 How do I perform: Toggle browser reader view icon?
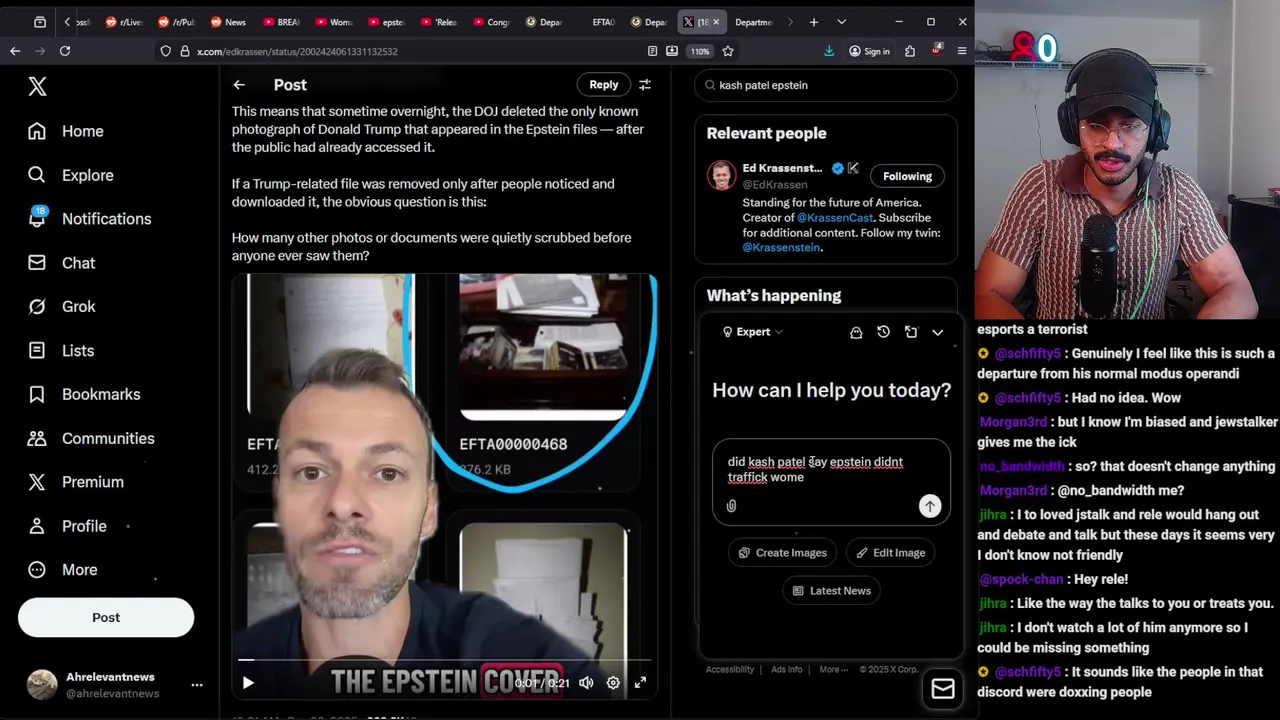[653, 51]
